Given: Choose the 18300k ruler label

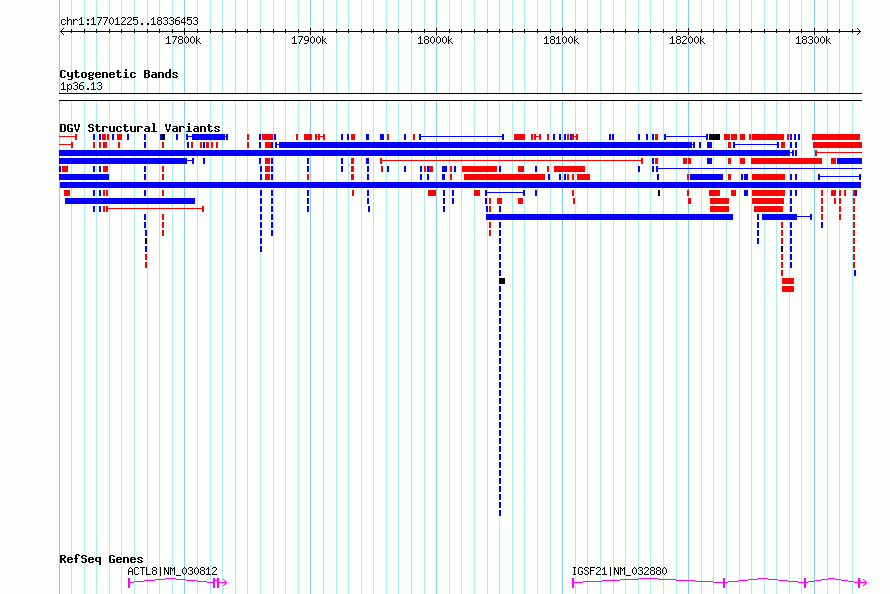Looking at the screenshot, I should [813, 40].
